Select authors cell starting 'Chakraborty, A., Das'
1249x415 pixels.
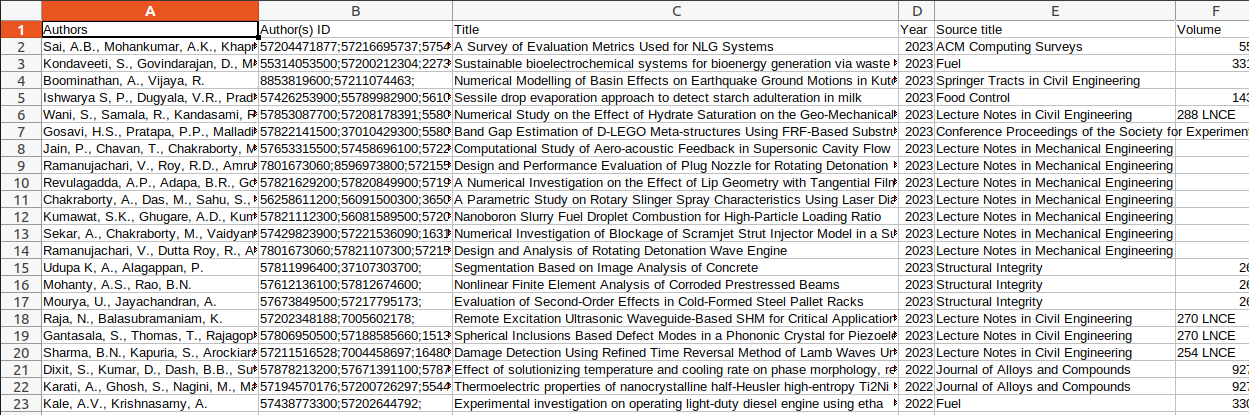click(x=150, y=200)
